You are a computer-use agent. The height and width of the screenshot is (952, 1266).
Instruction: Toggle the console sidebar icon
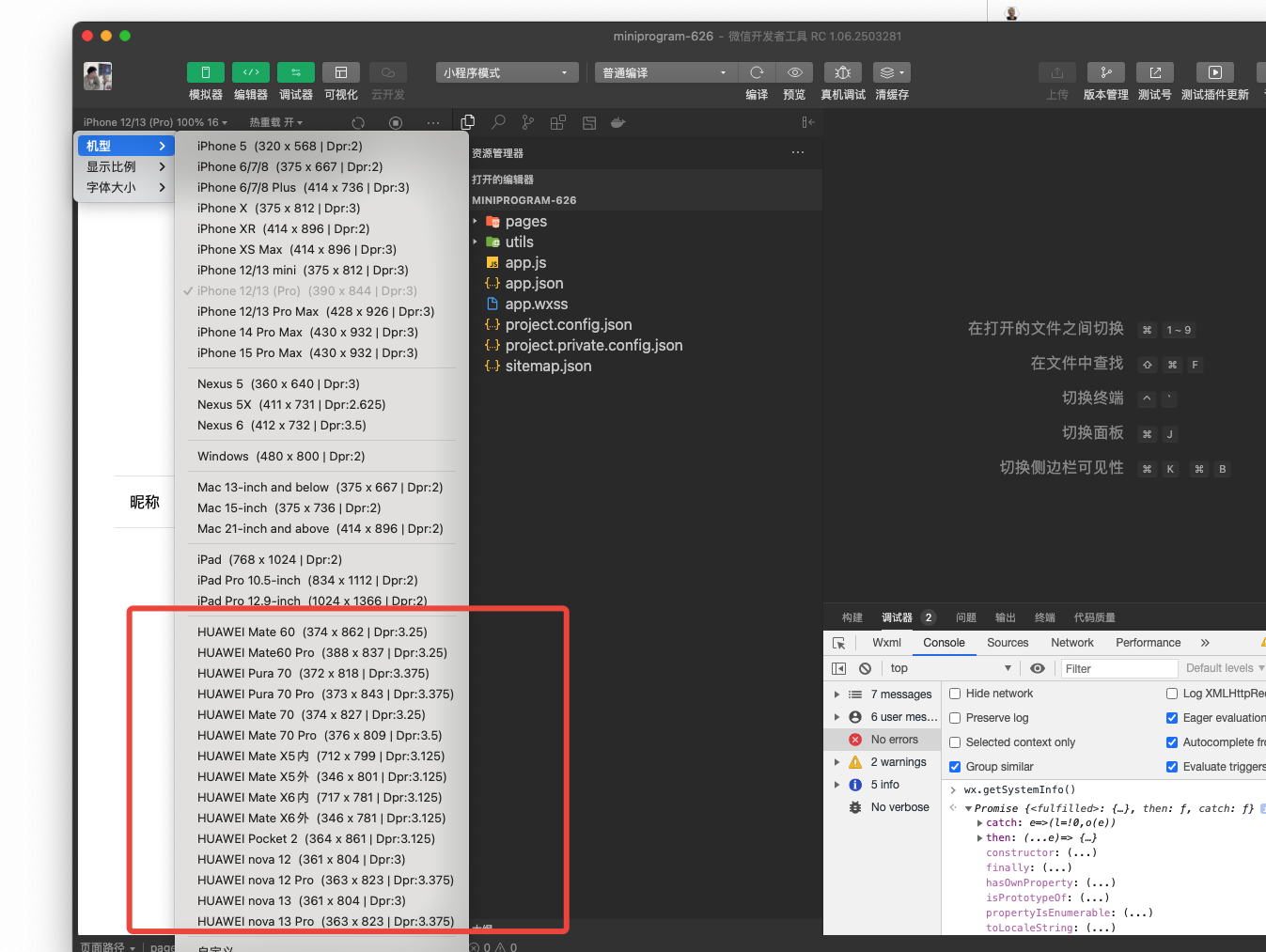click(x=839, y=668)
